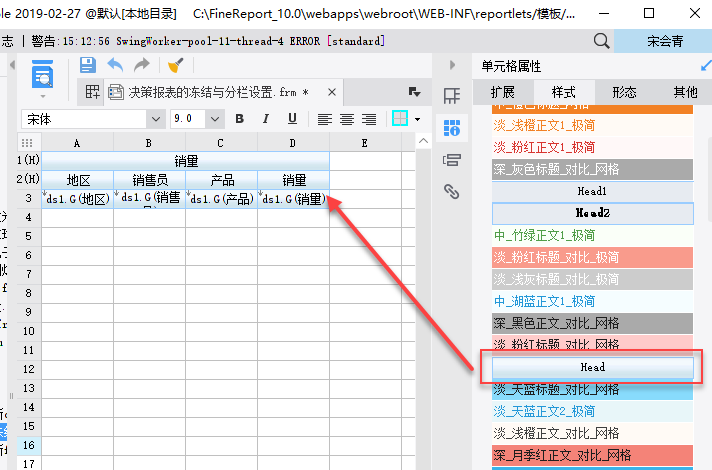Collapse the left panel with the arrow

(12, 65)
